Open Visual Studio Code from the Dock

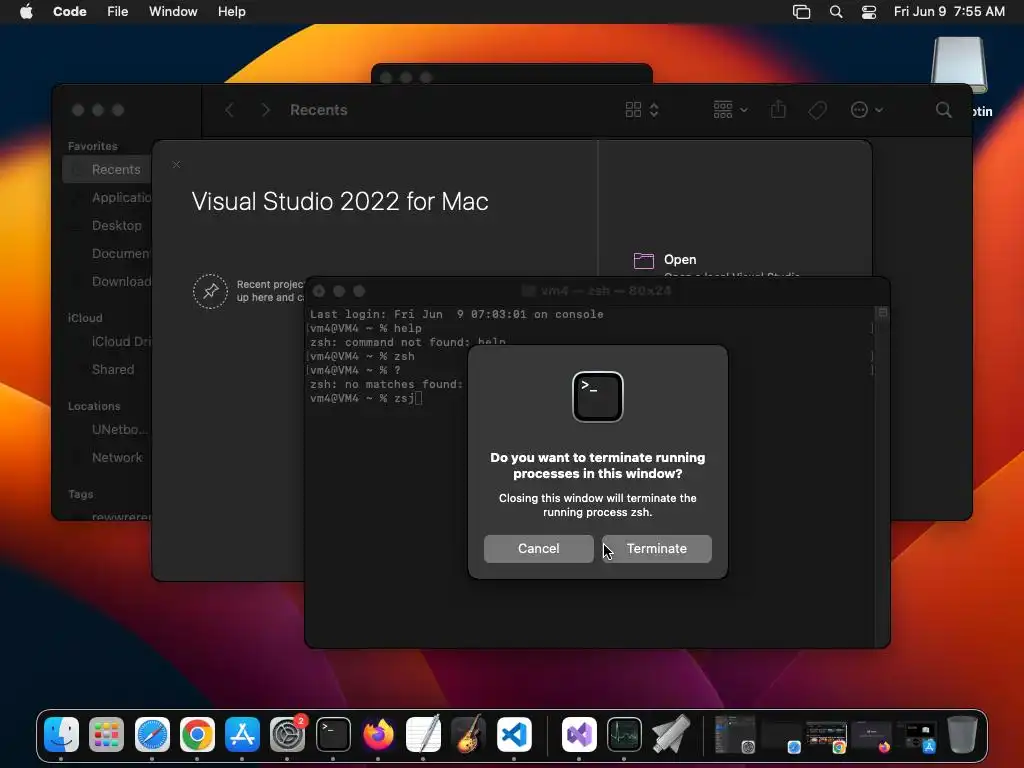tap(514, 735)
